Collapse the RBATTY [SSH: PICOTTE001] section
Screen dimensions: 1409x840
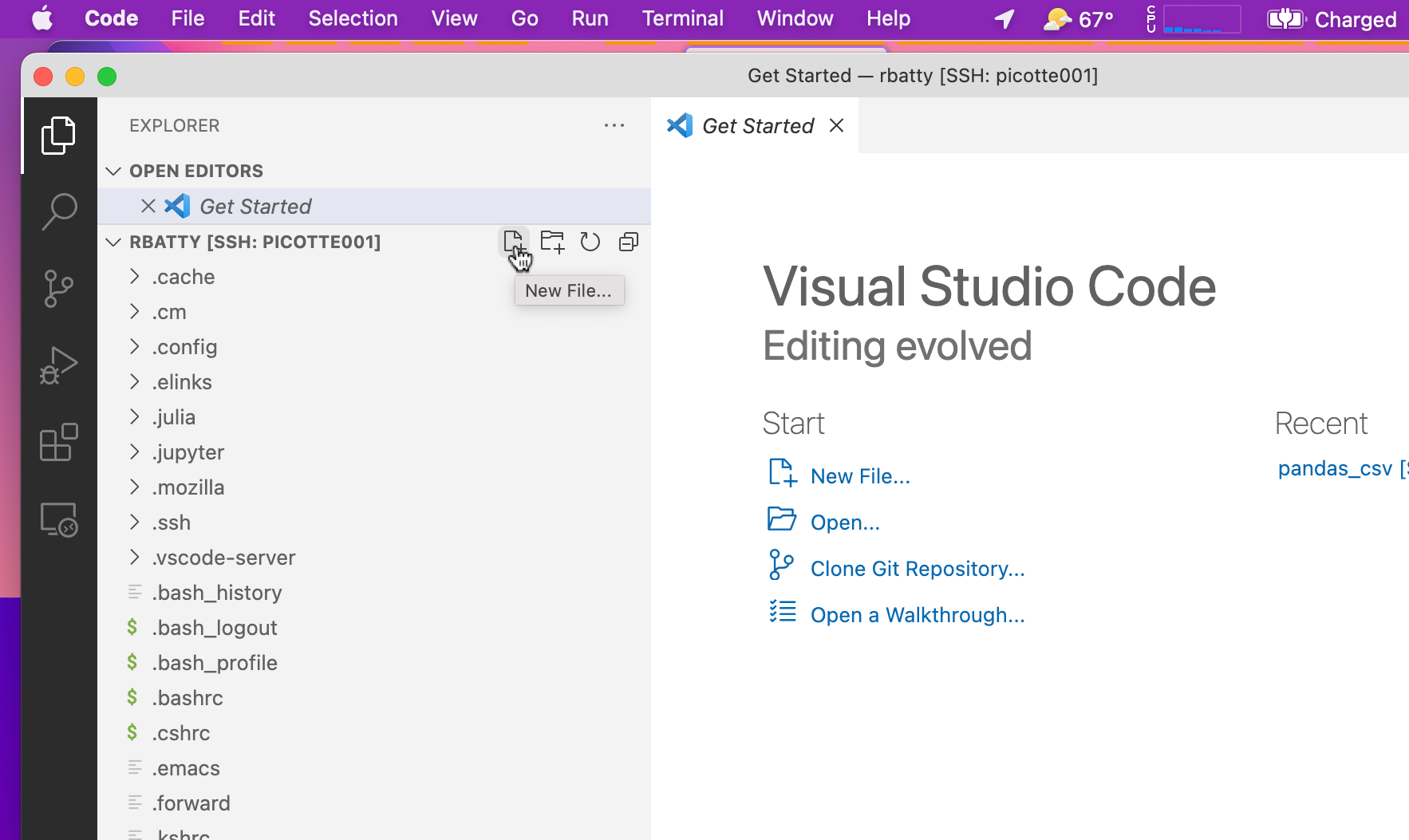[x=114, y=242]
